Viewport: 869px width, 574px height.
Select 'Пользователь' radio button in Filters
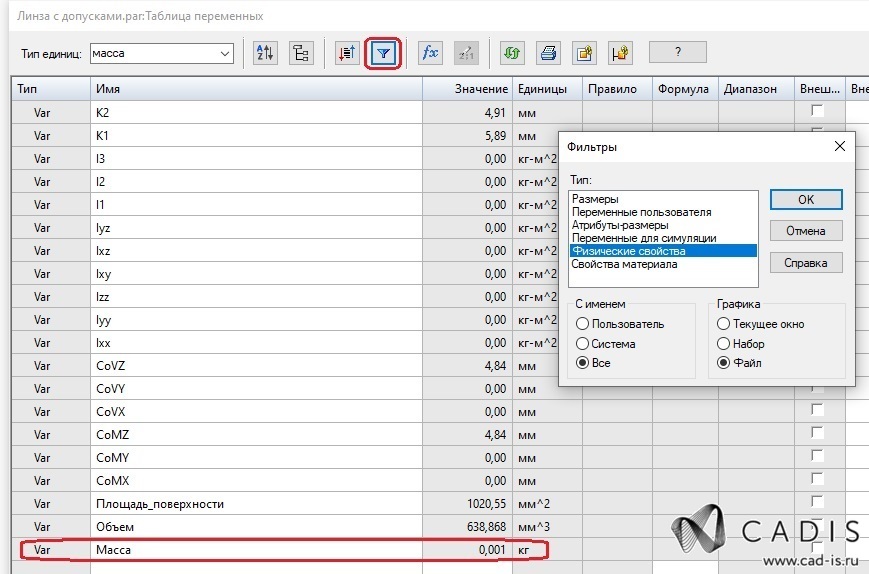click(x=582, y=324)
